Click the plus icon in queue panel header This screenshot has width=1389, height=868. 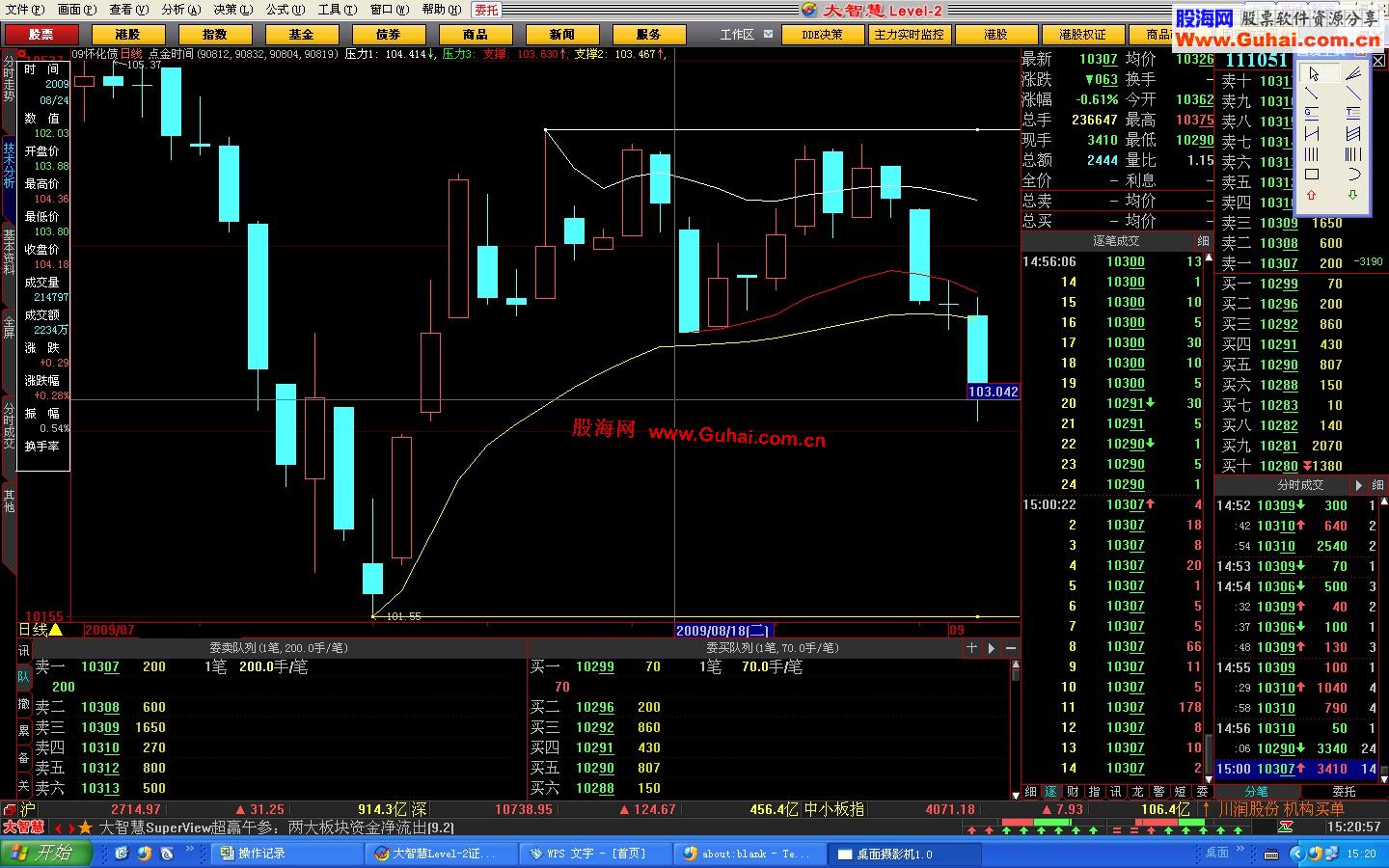click(x=972, y=648)
